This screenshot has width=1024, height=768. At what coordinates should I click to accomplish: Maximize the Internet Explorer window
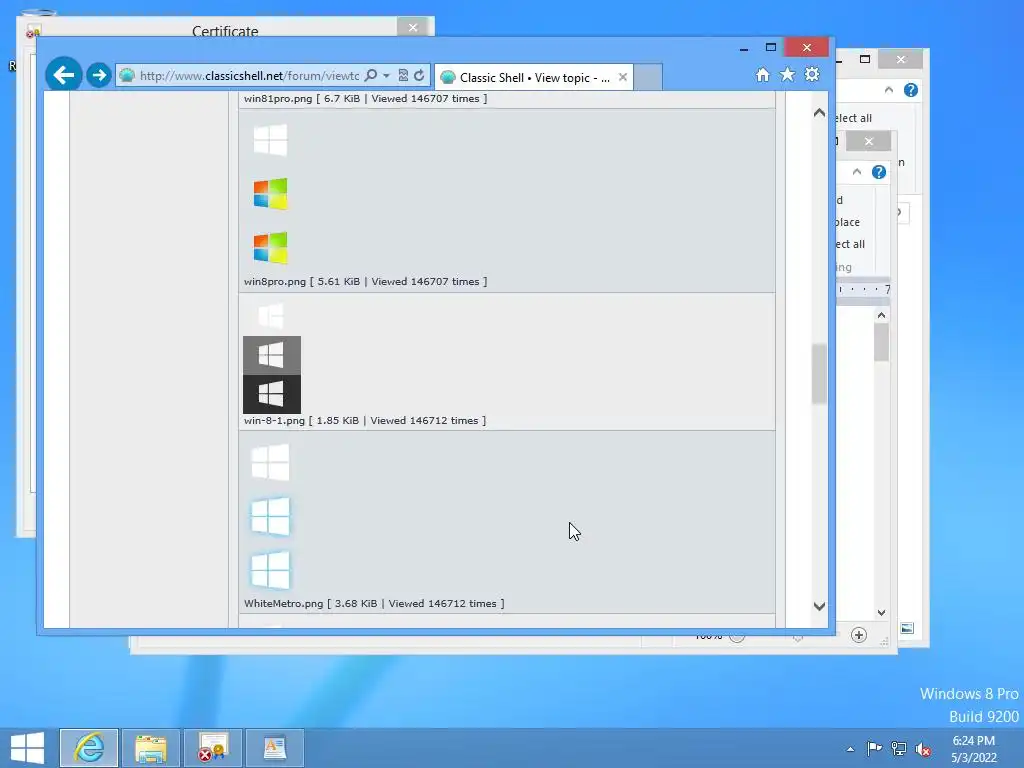[x=771, y=48]
